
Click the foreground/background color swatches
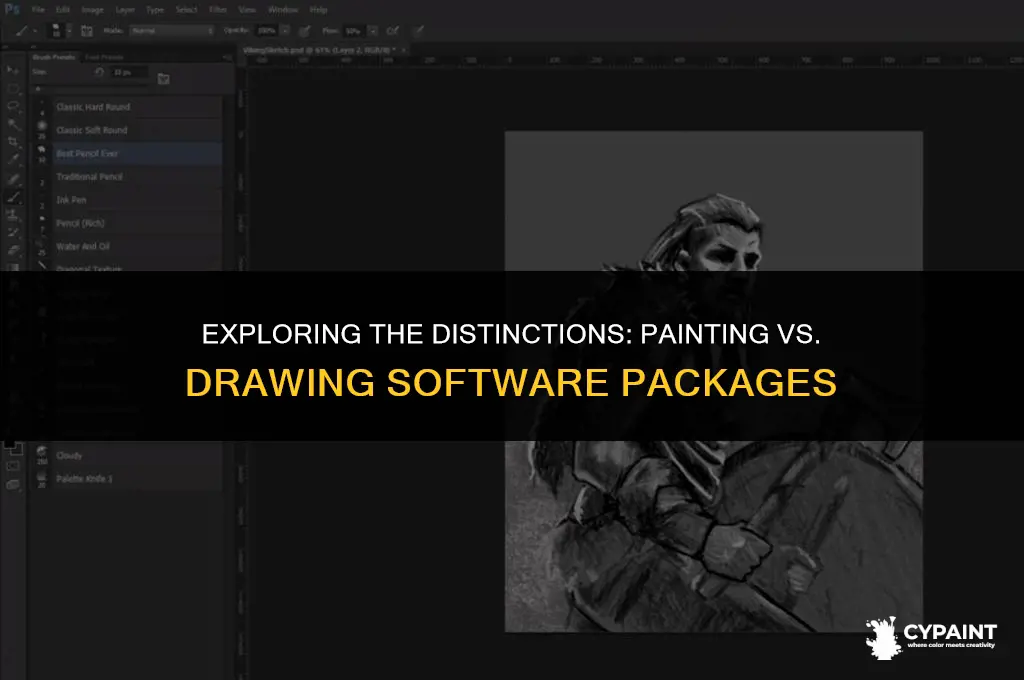click(x=13, y=447)
